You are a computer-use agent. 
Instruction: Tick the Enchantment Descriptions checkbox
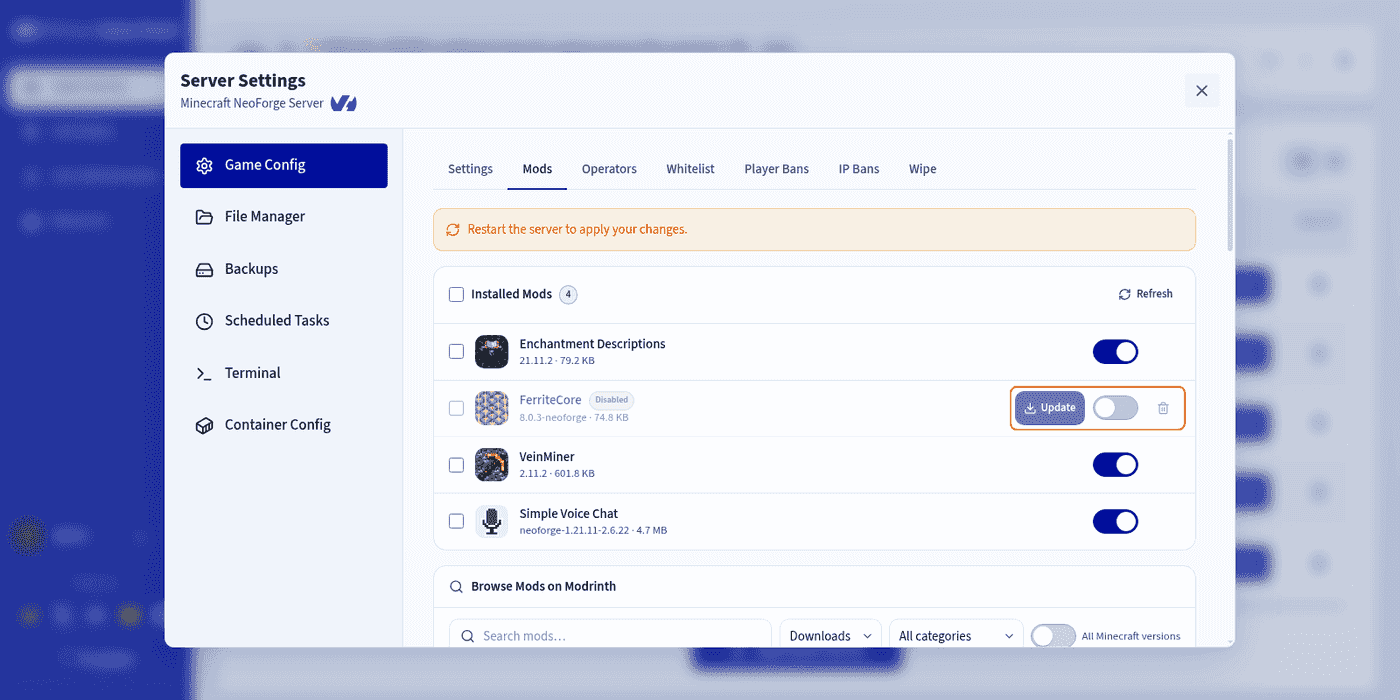tap(456, 351)
